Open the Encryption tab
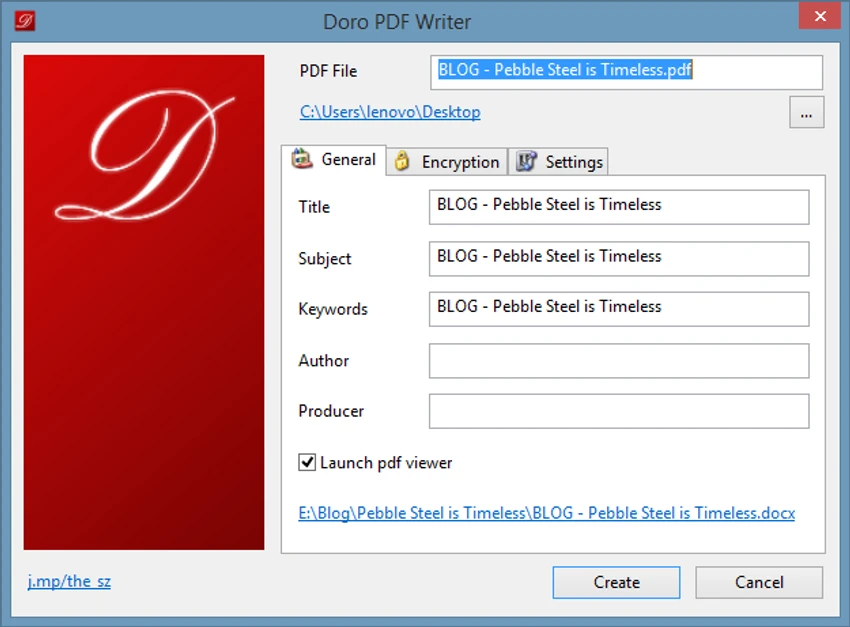The image size is (850, 627). pyautogui.click(x=447, y=161)
